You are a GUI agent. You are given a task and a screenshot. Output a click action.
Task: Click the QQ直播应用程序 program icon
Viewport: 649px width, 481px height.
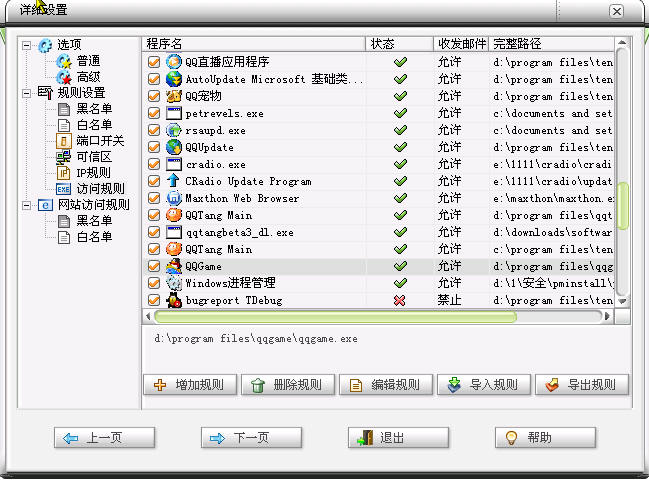(174, 62)
